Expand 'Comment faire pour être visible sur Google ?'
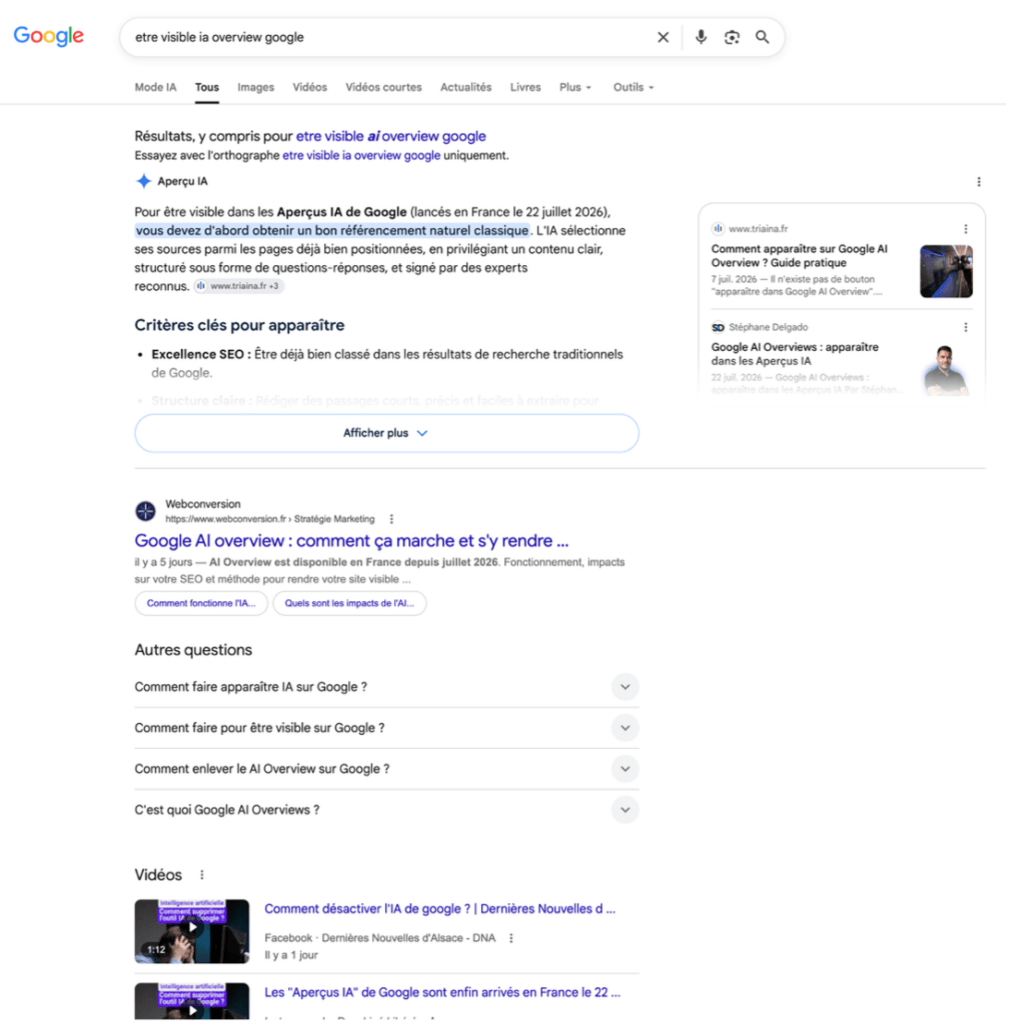The width and height of the screenshot is (1009, 1024). coord(387,729)
